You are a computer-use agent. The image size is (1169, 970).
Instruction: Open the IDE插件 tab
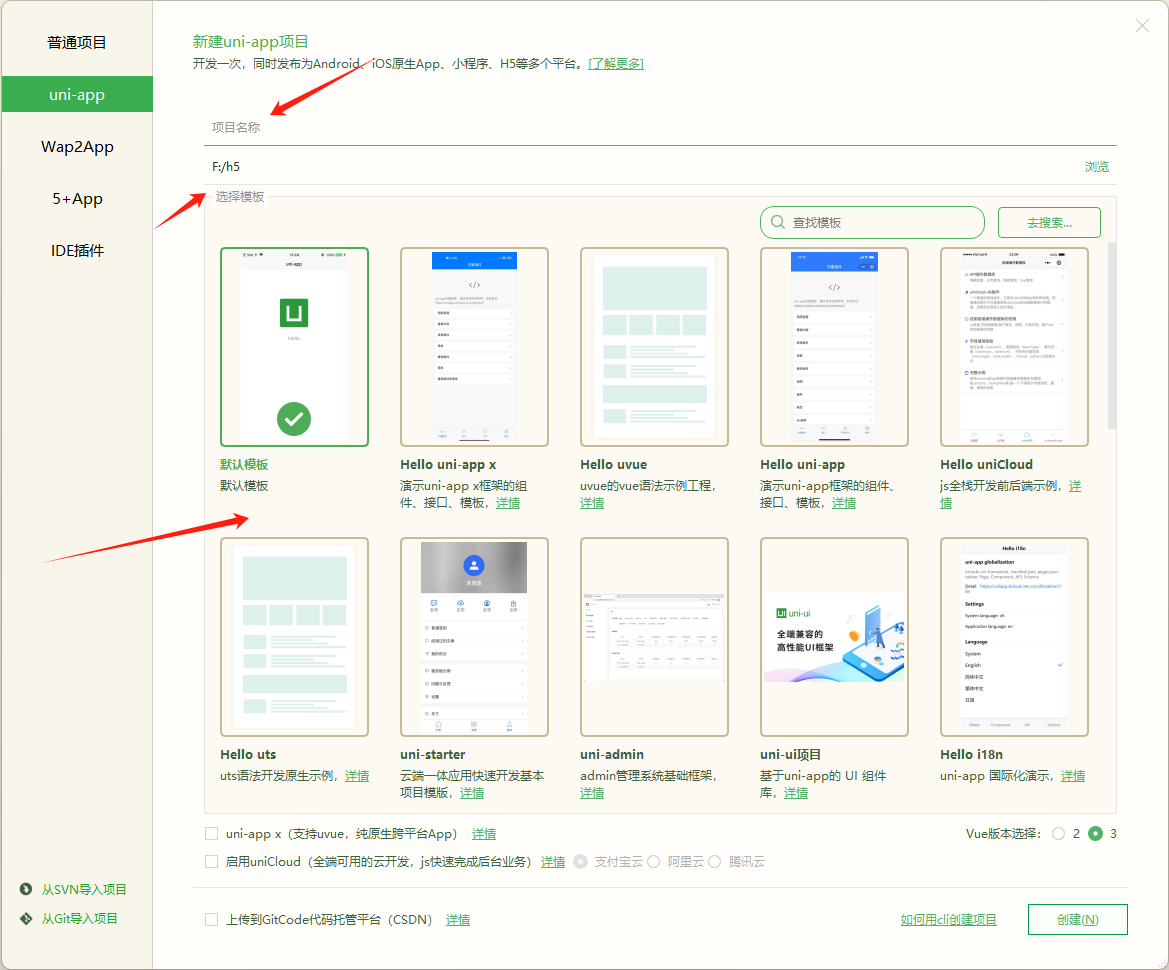click(x=77, y=251)
